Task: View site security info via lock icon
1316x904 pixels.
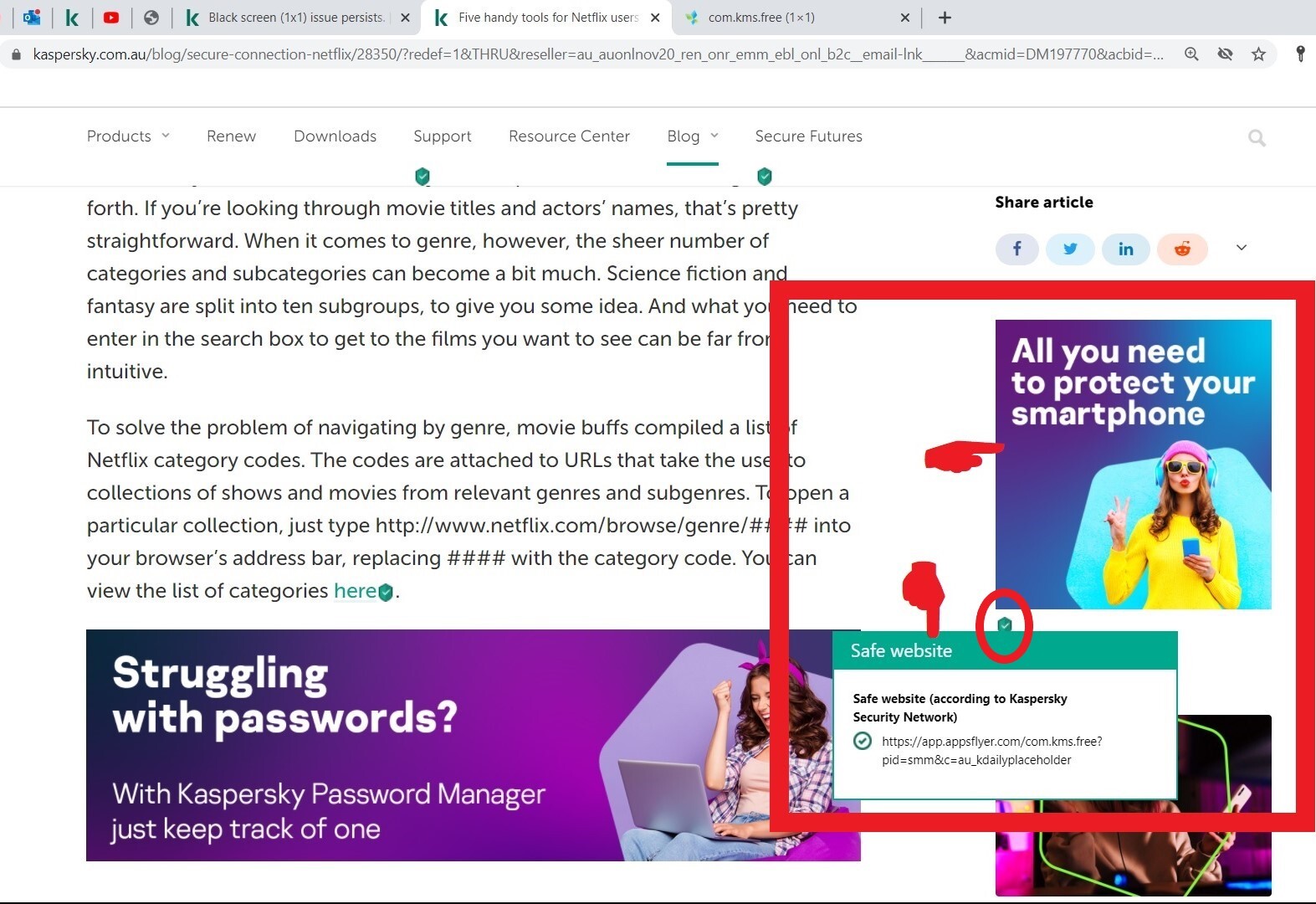Action: tap(16, 54)
